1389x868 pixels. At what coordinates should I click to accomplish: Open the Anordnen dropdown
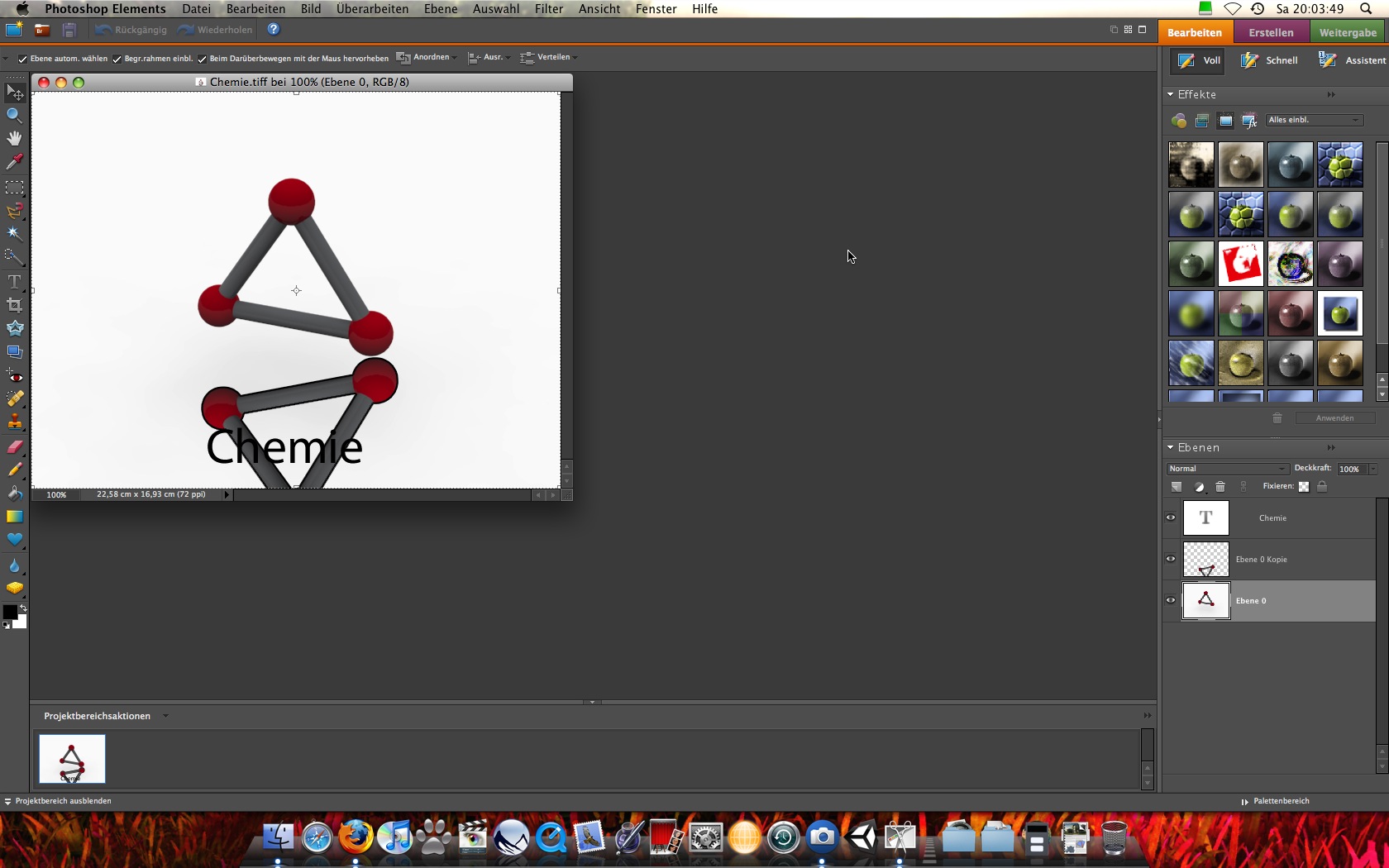[427, 58]
